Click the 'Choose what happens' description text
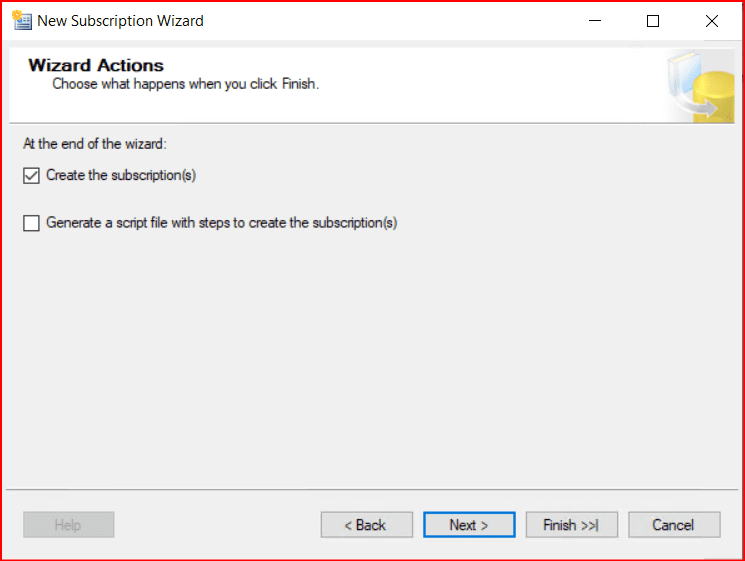Image resolution: width=745 pixels, height=561 pixels. [x=185, y=84]
